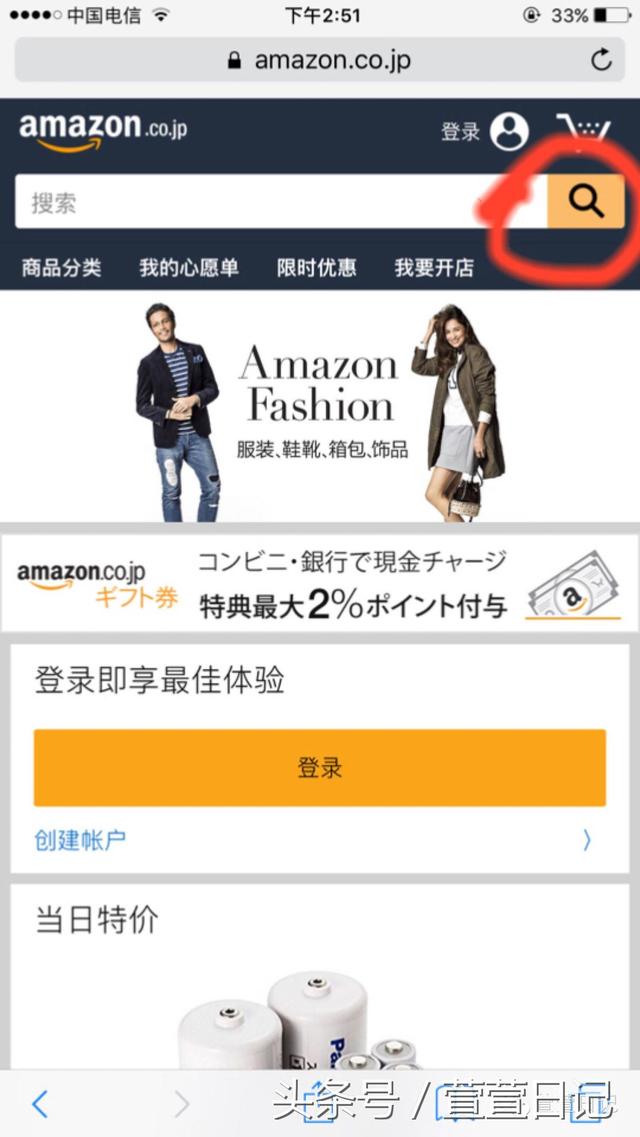The width and height of the screenshot is (640, 1137).
Task: Tap the orange 登录 sign-in button
Action: coord(320,767)
